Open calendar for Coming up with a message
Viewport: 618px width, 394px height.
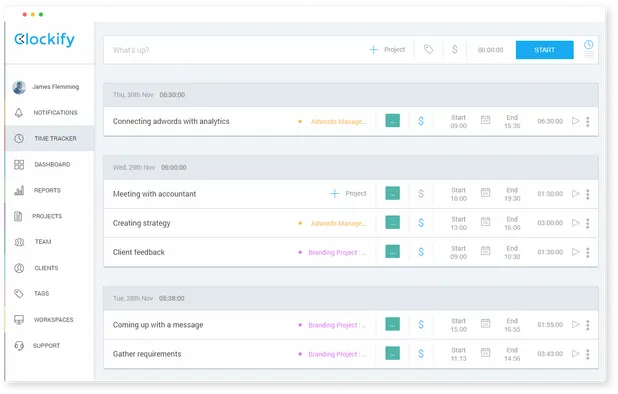(486, 323)
